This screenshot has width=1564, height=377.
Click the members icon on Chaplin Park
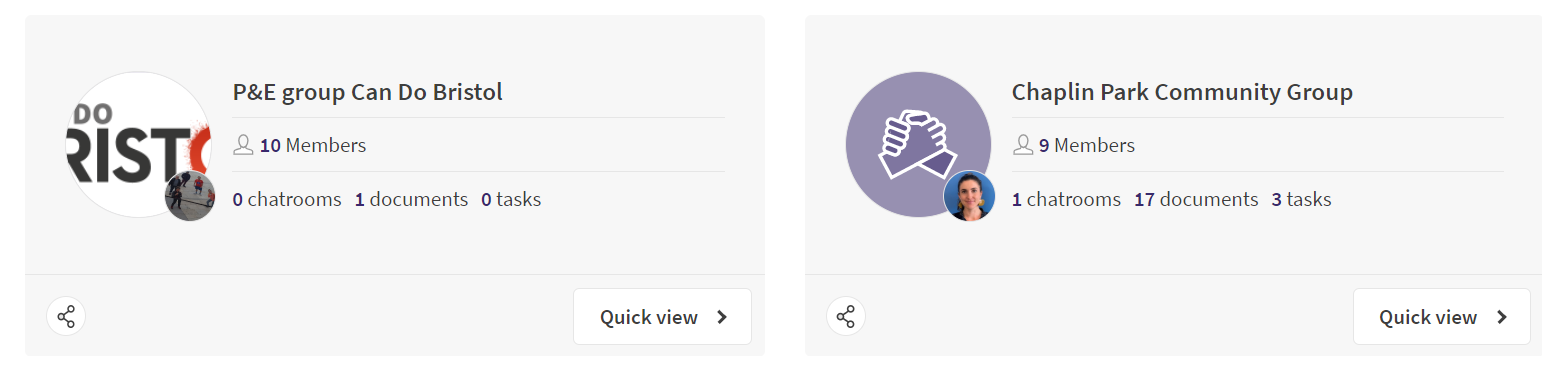[x=1022, y=145]
